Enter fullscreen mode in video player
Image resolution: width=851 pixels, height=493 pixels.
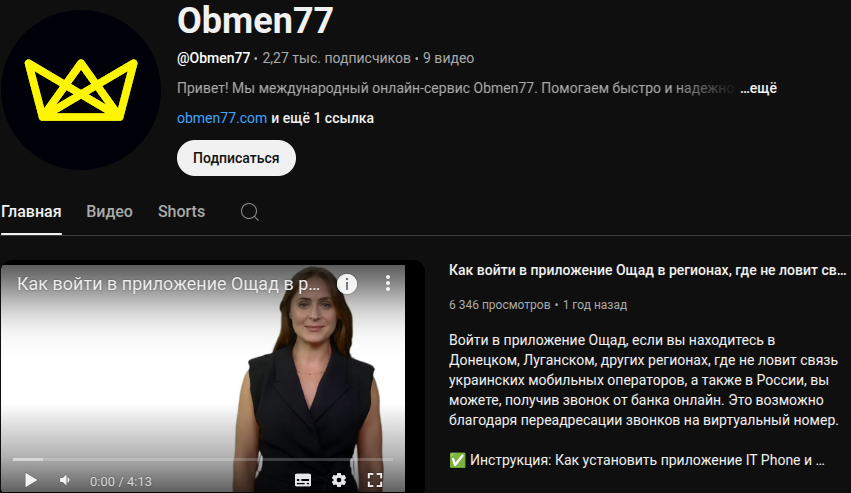375,481
